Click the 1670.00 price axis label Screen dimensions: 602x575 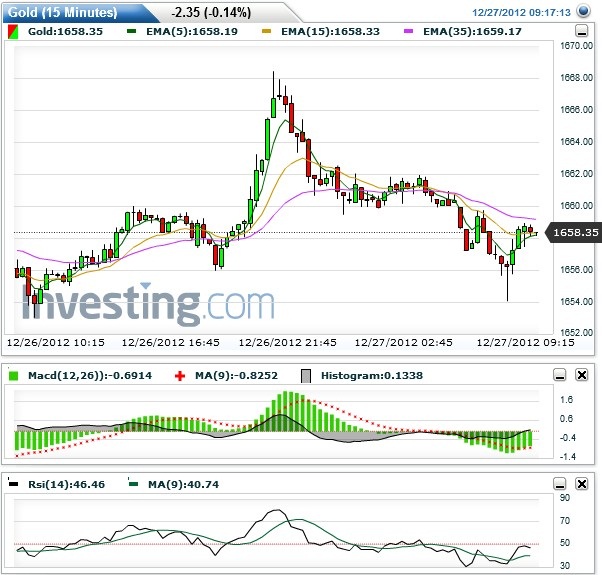pyautogui.click(x=576, y=46)
